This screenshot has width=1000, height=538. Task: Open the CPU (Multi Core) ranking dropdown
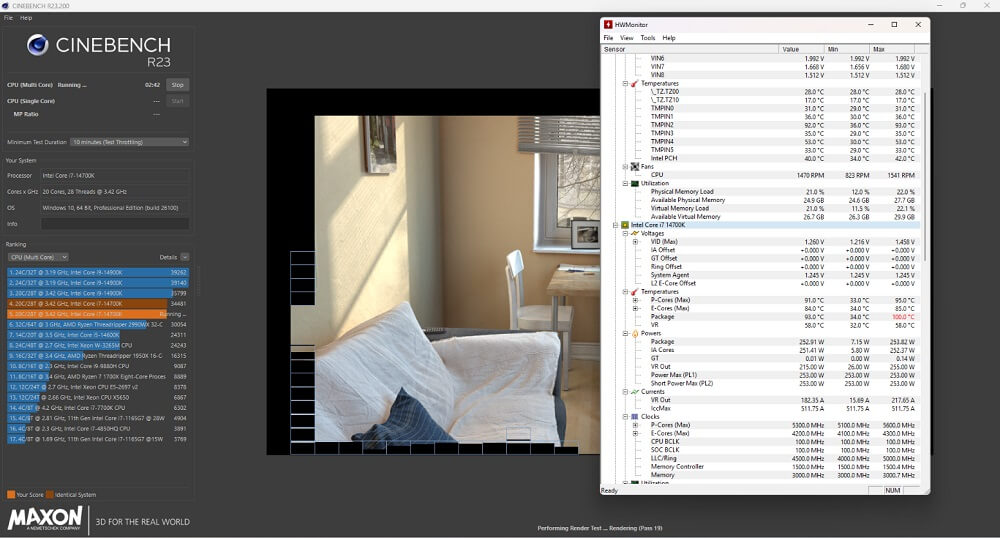click(x=37, y=257)
